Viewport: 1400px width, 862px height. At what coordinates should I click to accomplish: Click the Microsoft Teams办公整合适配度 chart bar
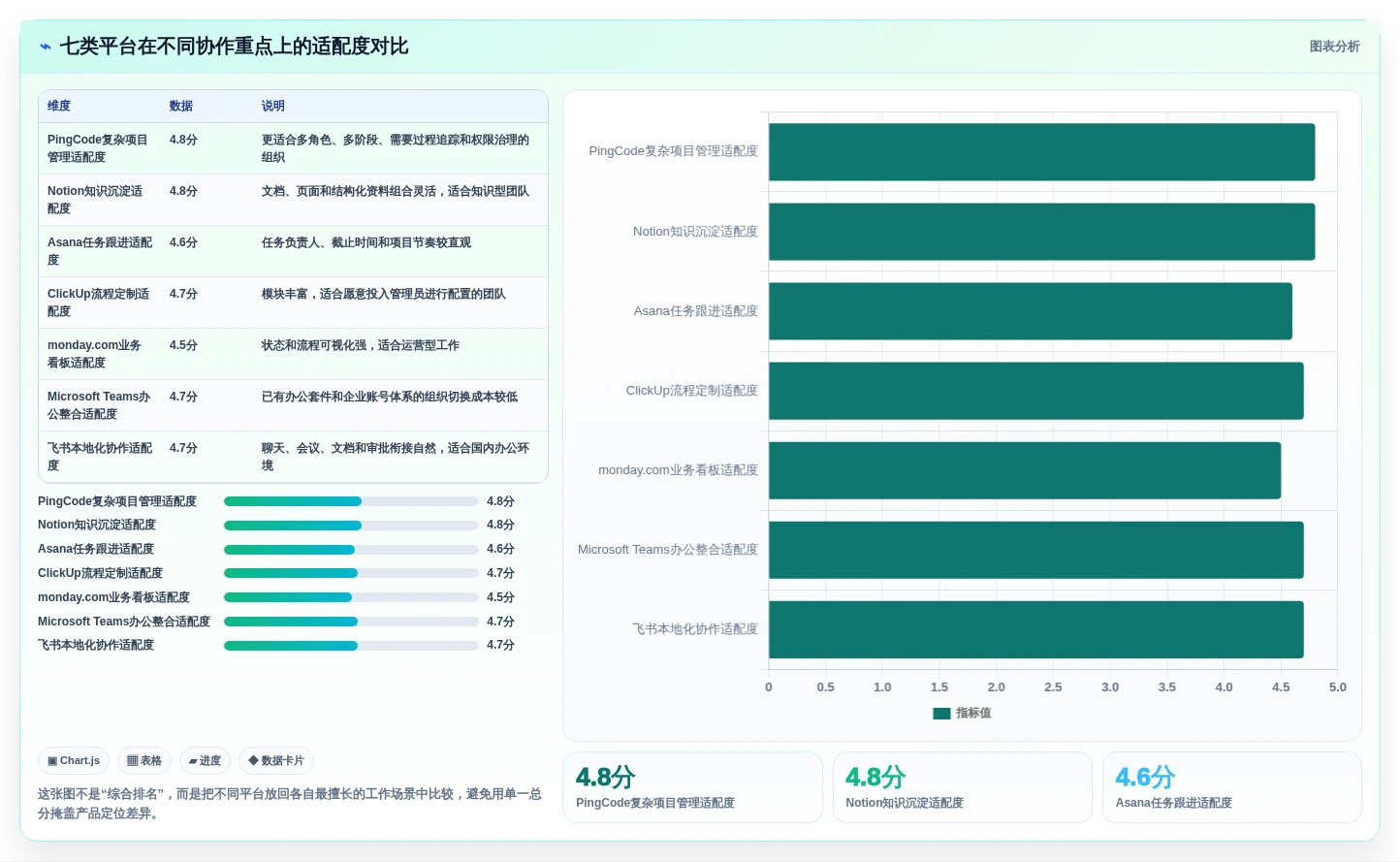click(1036, 550)
